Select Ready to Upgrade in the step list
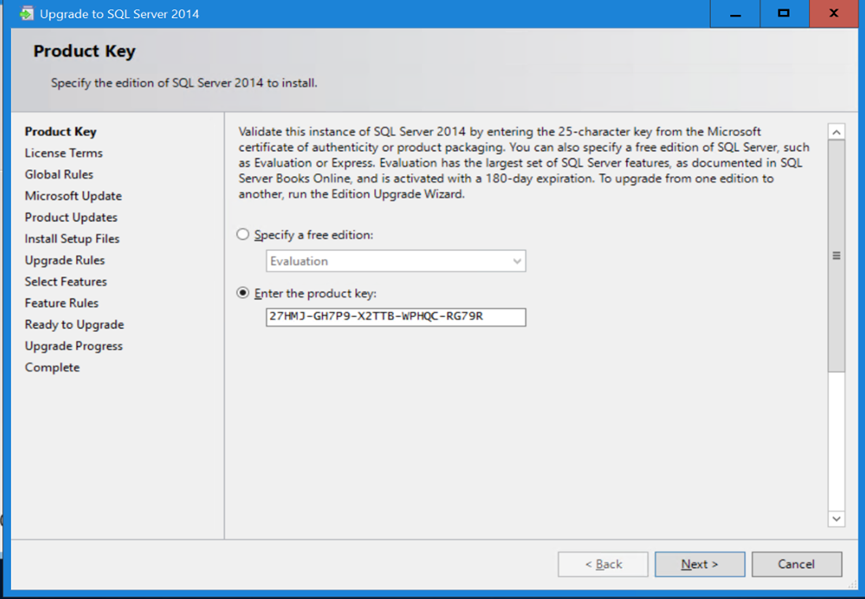This screenshot has width=865, height=599. [74, 325]
